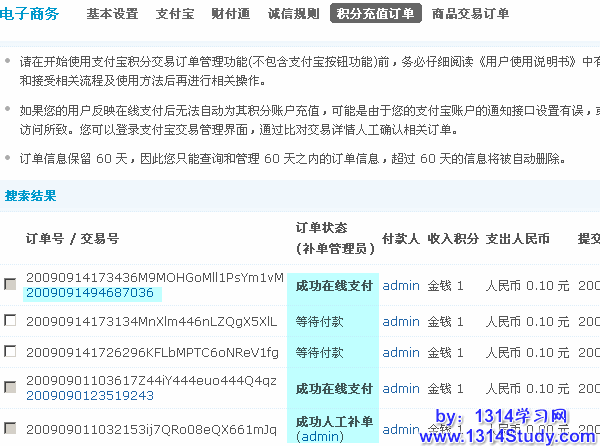Mark the checkbox for order 20090901103215 row

pyautogui.click(x=10, y=429)
